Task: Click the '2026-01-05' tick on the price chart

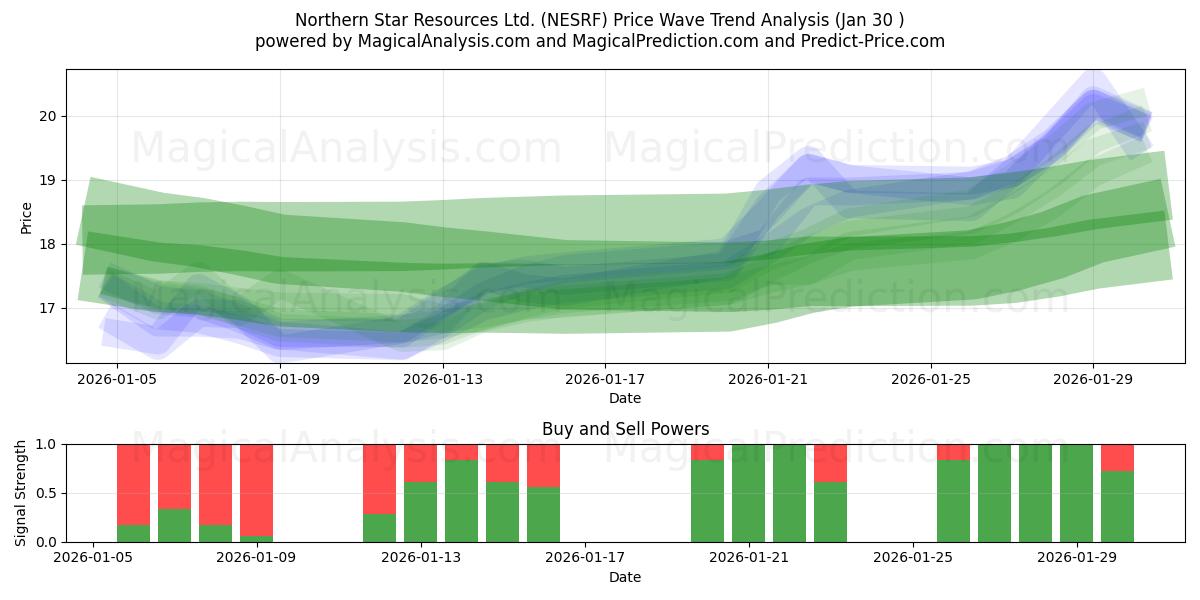Action: click(117, 379)
